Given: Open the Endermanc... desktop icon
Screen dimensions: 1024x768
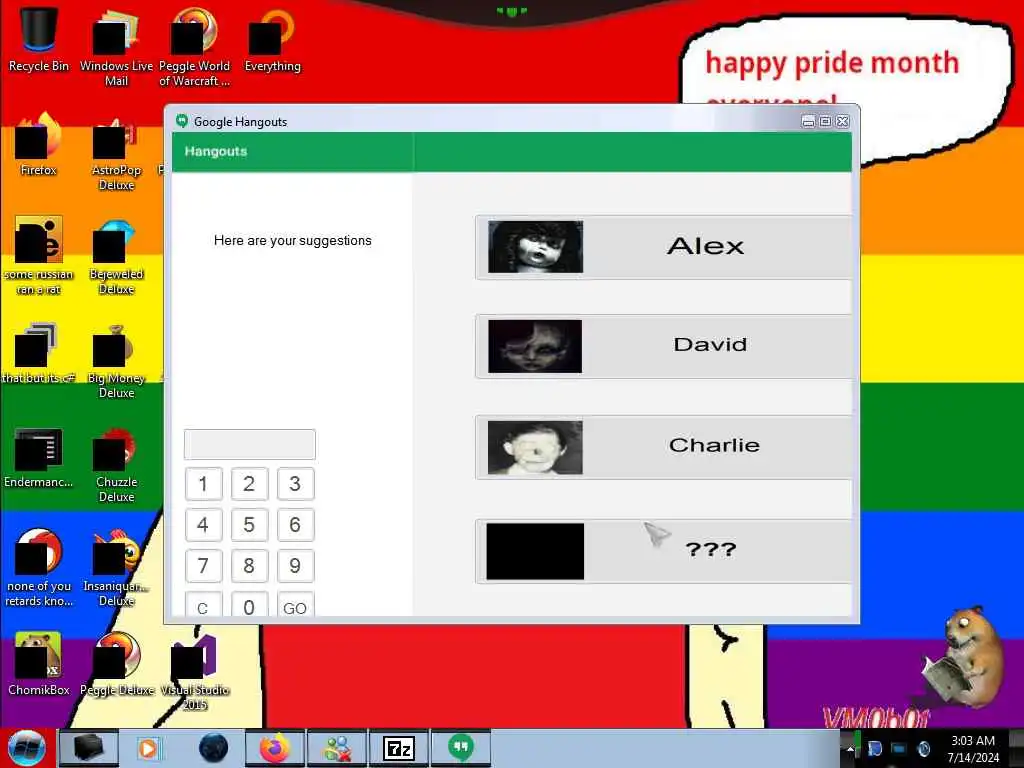Looking at the screenshot, I should [39, 457].
